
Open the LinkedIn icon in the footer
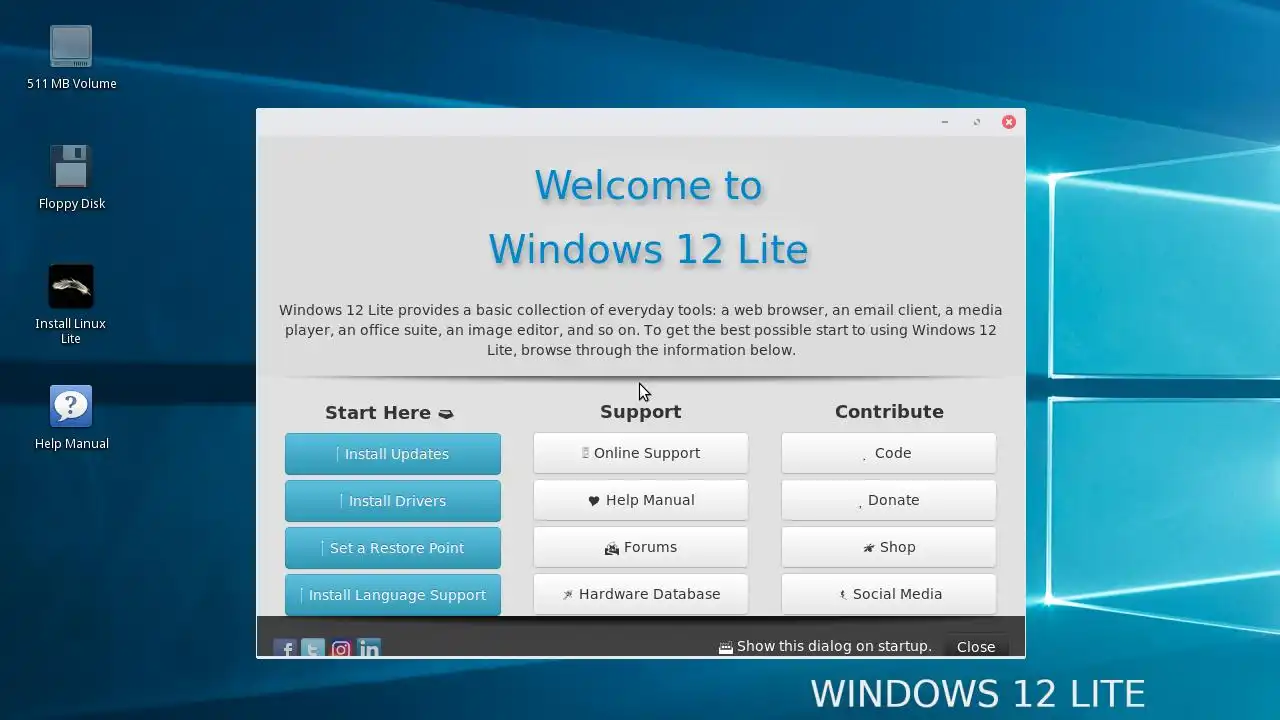coord(369,649)
